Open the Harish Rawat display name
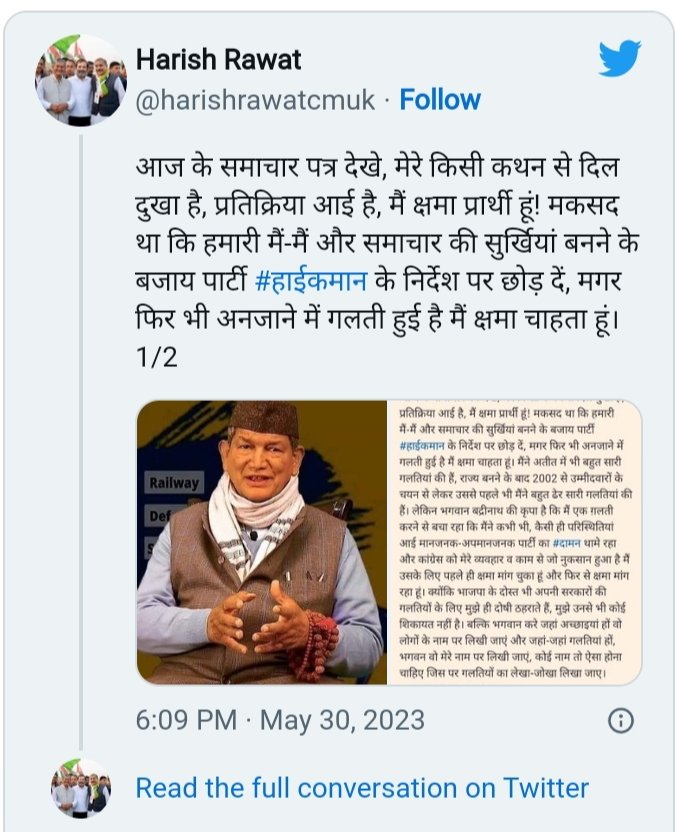The image size is (676, 832). pyautogui.click(x=217, y=60)
